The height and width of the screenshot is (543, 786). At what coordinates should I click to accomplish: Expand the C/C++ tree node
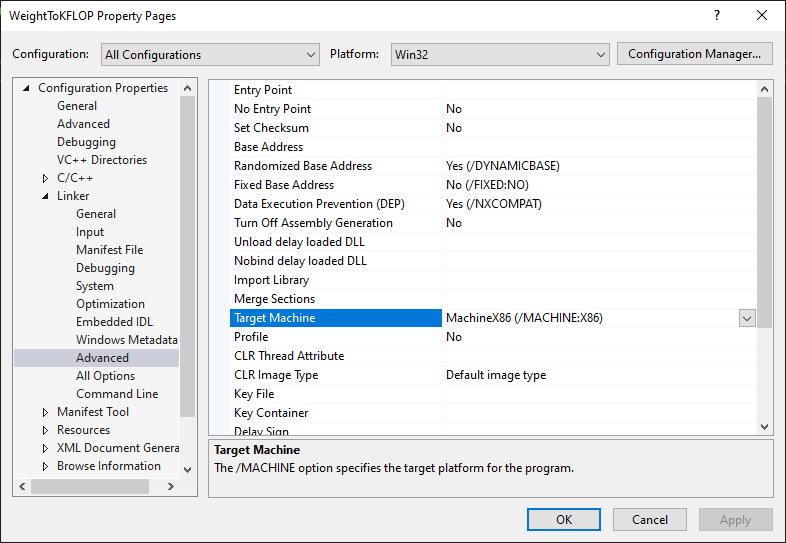[x=45, y=178]
